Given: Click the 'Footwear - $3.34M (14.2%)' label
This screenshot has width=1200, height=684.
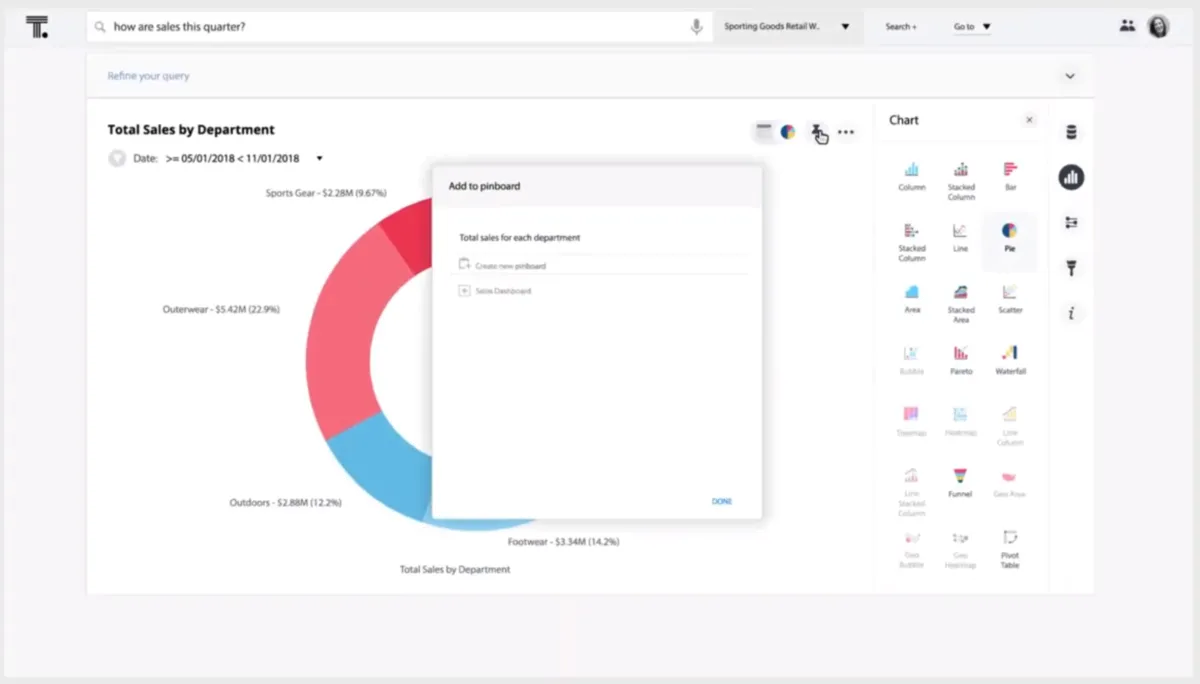Looking at the screenshot, I should coord(563,542).
